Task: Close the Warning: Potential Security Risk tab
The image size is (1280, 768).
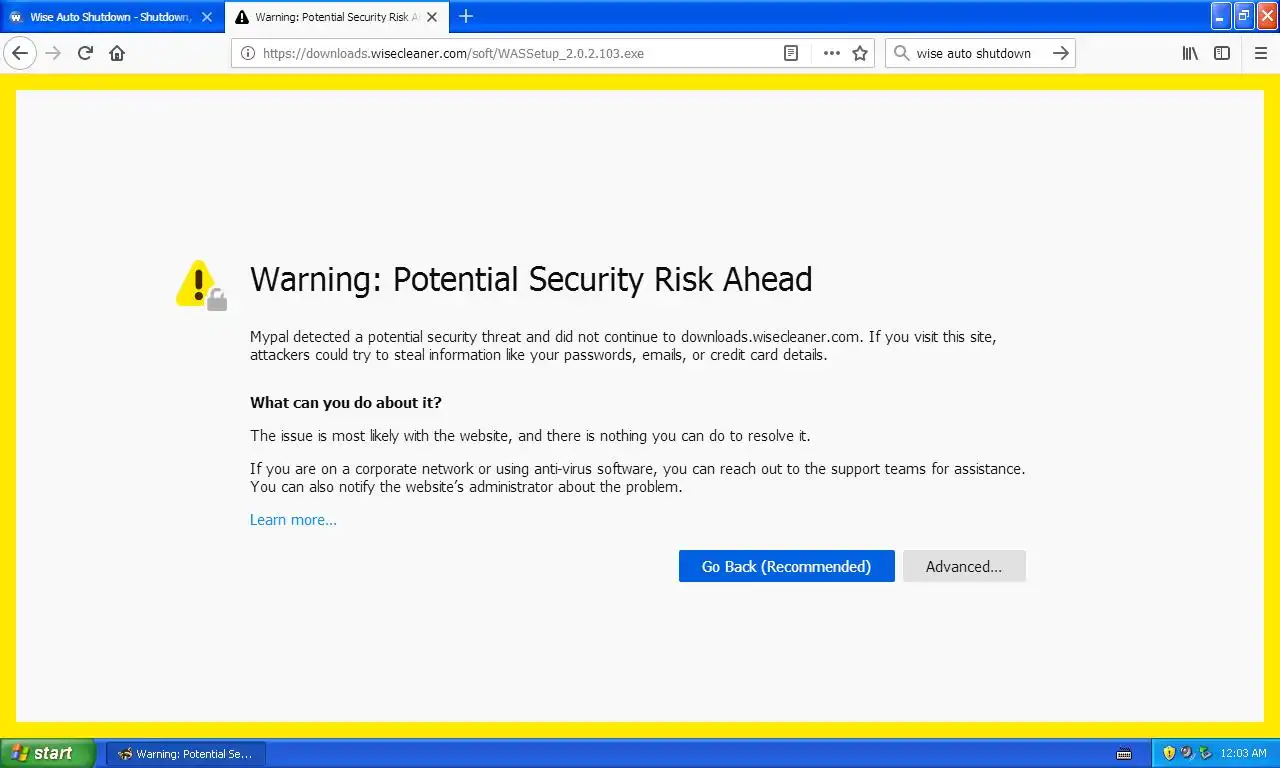Action: click(432, 17)
